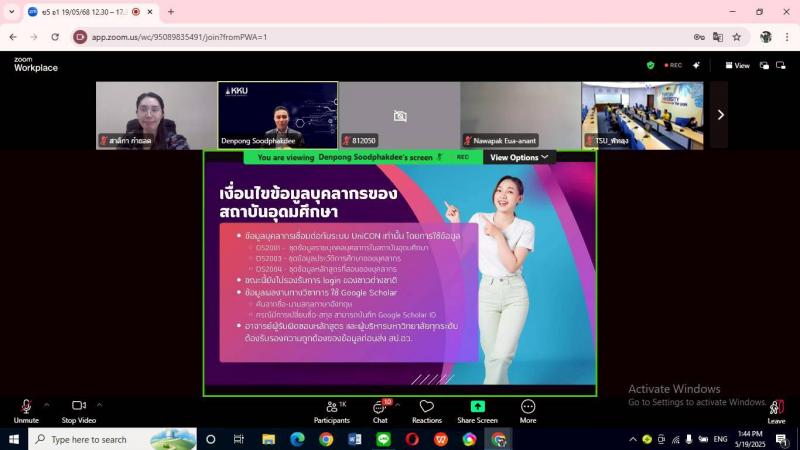Open Cortana circle on the taskbar
Viewport: 800px width, 450px height.
pos(210,439)
